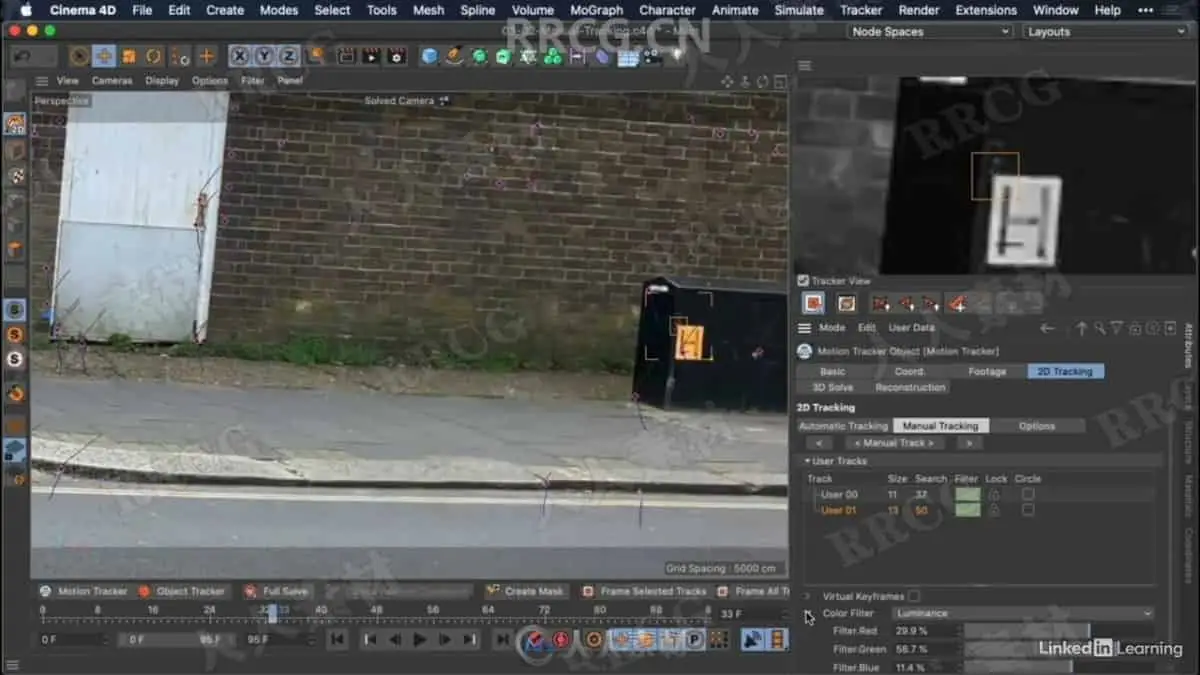Click the Autokeying red icon
The height and width of the screenshot is (675, 1200).
click(561, 639)
